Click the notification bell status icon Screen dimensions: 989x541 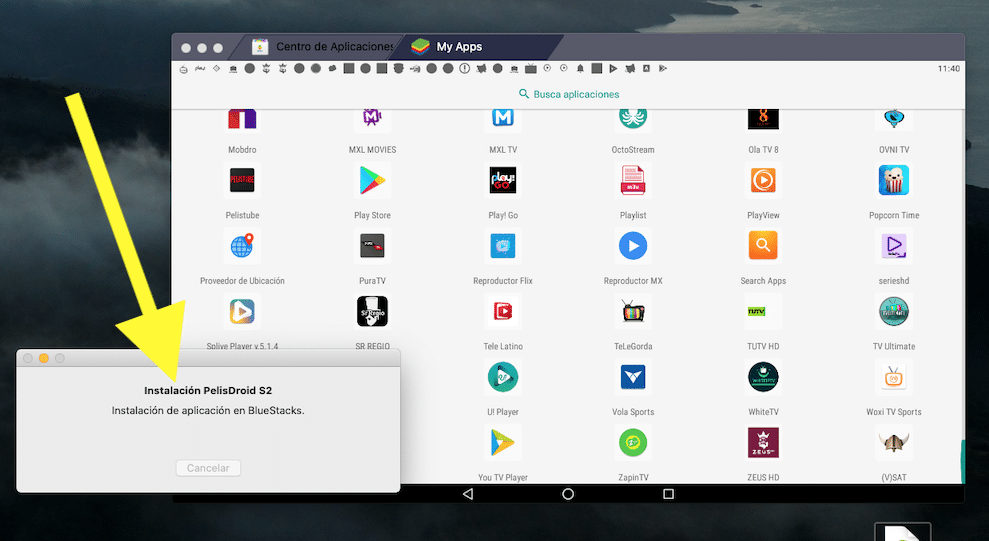pyautogui.click(x=580, y=68)
